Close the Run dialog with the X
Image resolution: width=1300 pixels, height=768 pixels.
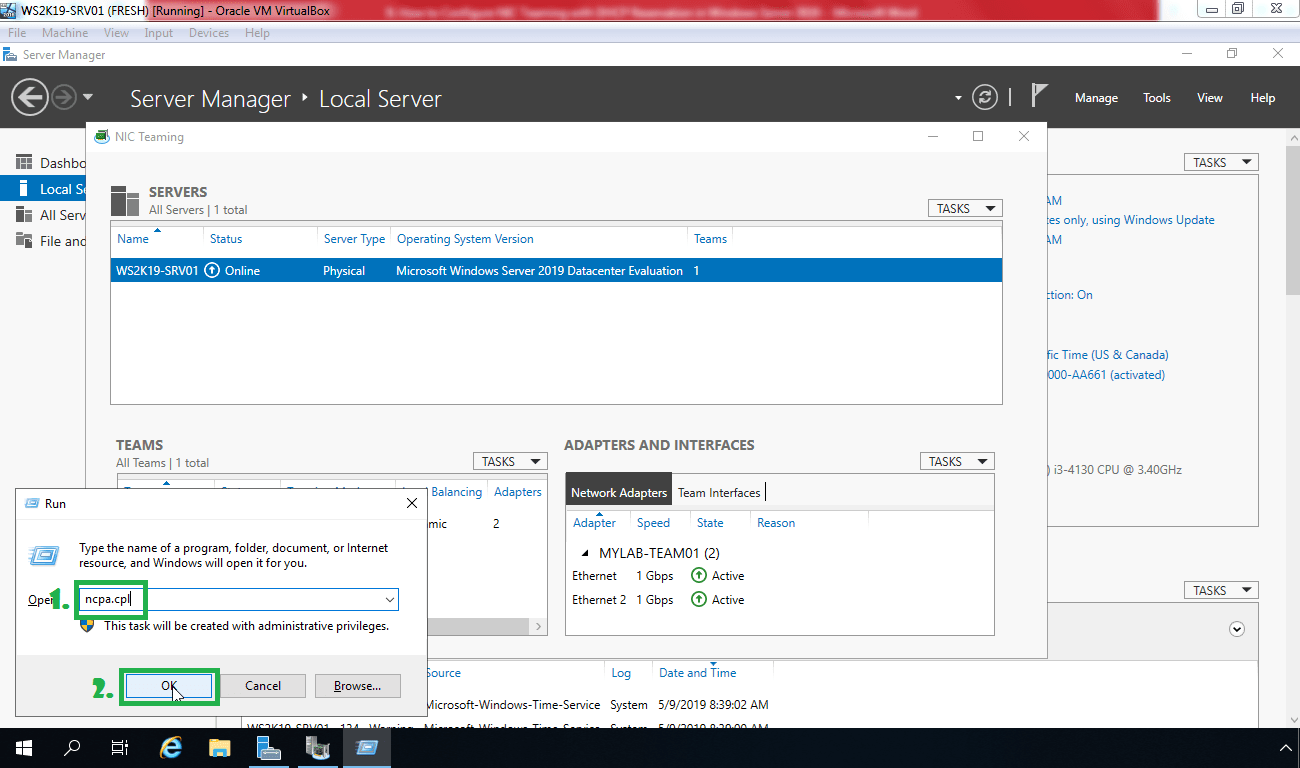(x=411, y=503)
